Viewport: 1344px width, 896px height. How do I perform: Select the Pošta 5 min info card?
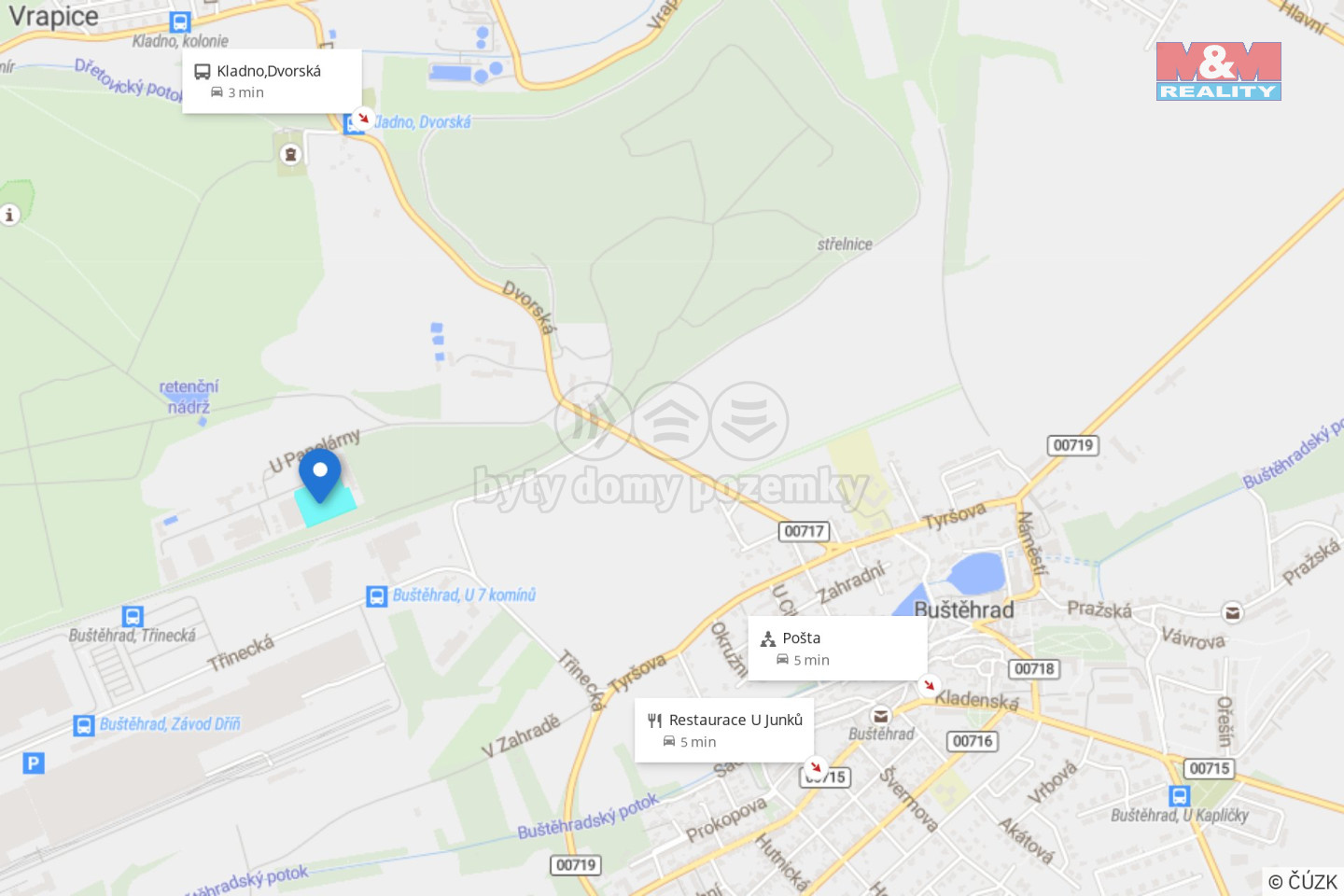pos(837,648)
